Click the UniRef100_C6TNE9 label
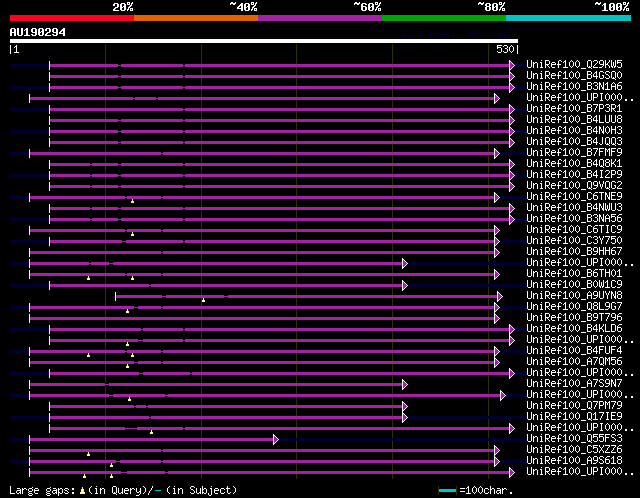The width and height of the screenshot is (640, 498). pyautogui.click(x=574, y=197)
